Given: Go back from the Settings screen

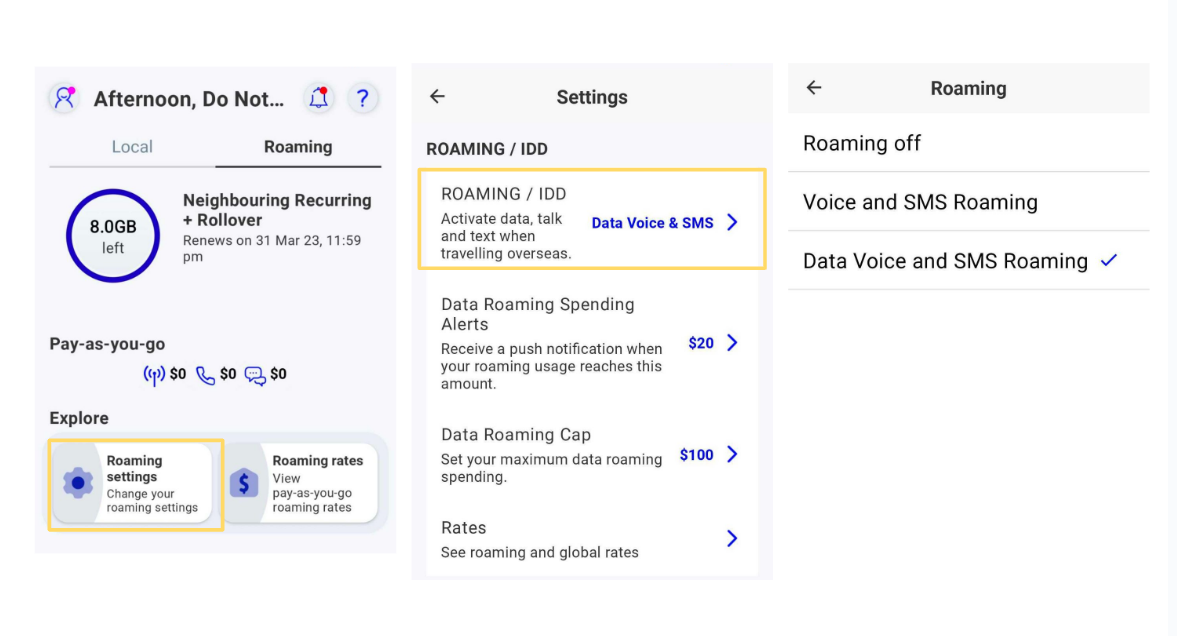Looking at the screenshot, I should point(437,97).
